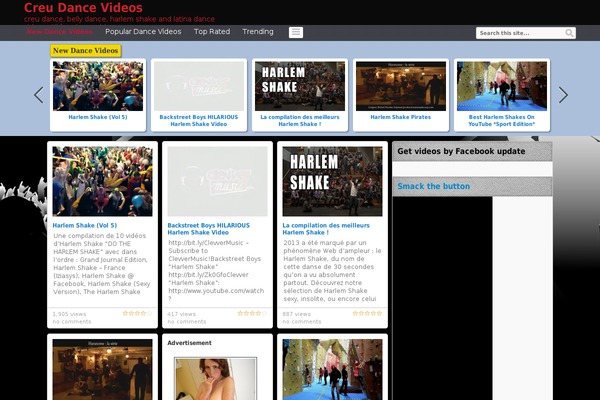Click no comments under La compilation video
The height and width of the screenshot is (400, 600).
coord(302,322)
